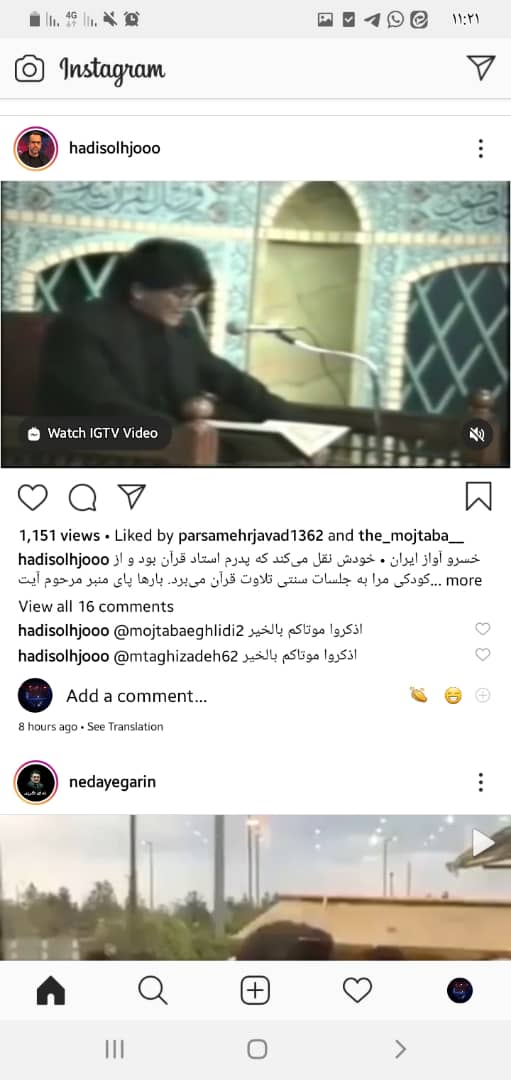This screenshot has height=1080, width=511.
Task: Like the hadisolhjooo post with heart icon
Action: point(32,497)
